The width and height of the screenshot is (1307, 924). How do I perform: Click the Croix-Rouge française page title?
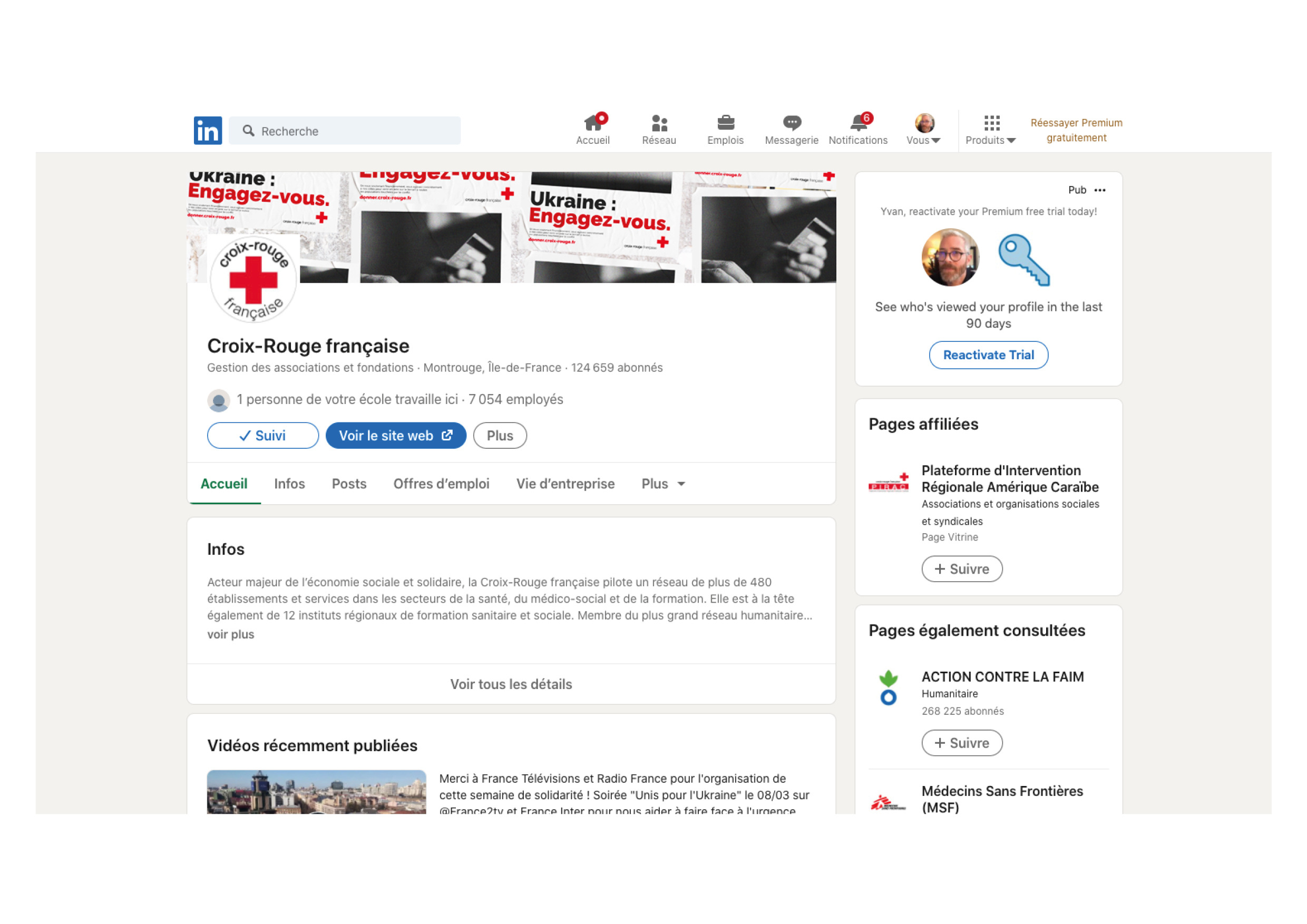click(308, 347)
